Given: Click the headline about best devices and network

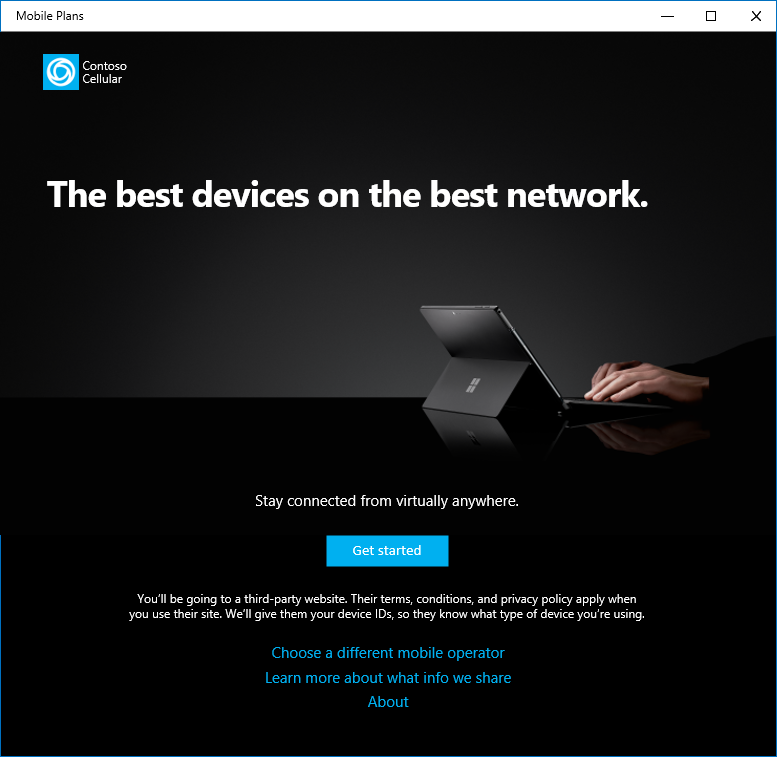Looking at the screenshot, I should coord(347,194).
